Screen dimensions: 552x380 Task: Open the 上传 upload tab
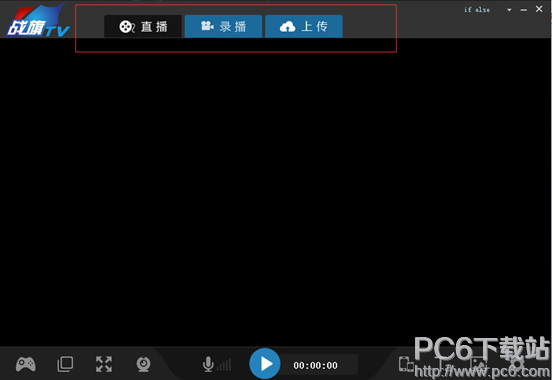[304, 26]
